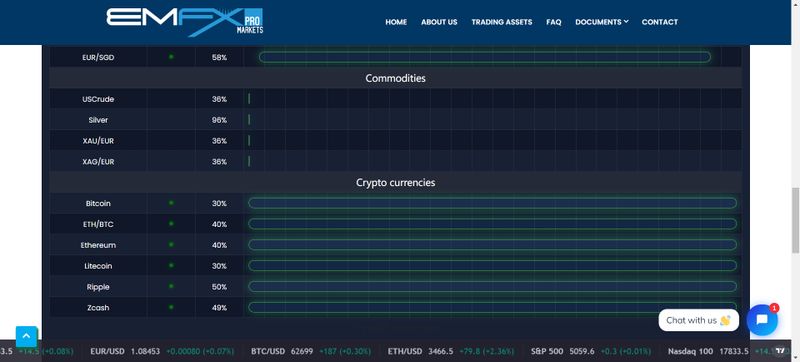Click the 96% value for Silver

[x=219, y=120]
